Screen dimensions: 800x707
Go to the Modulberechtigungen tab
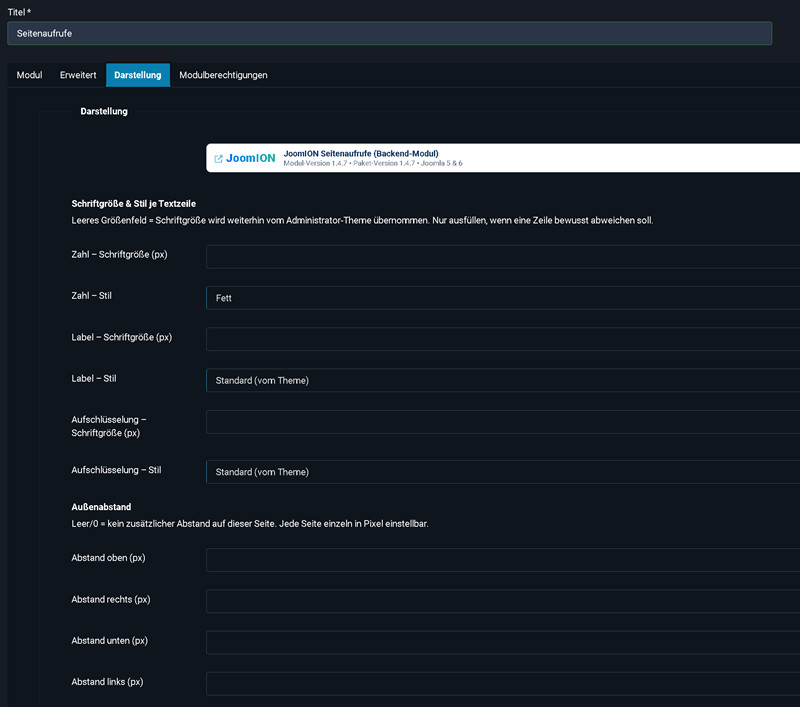tap(223, 75)
